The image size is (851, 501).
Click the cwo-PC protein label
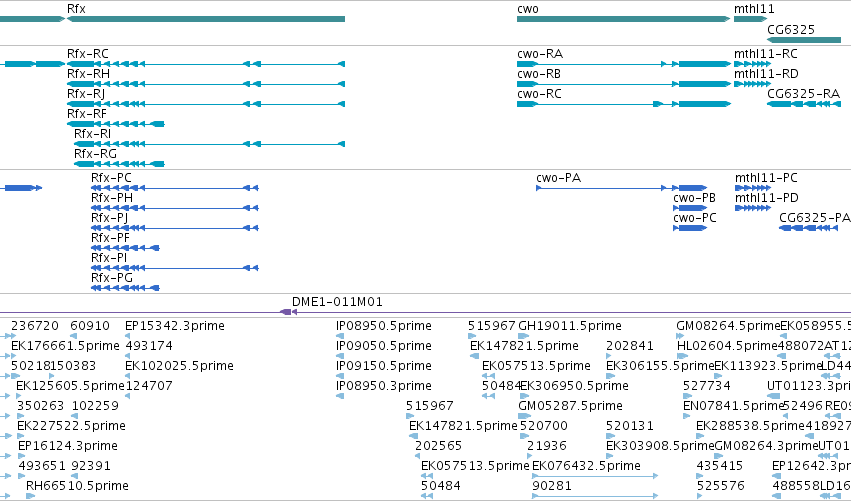pos(695,218)
